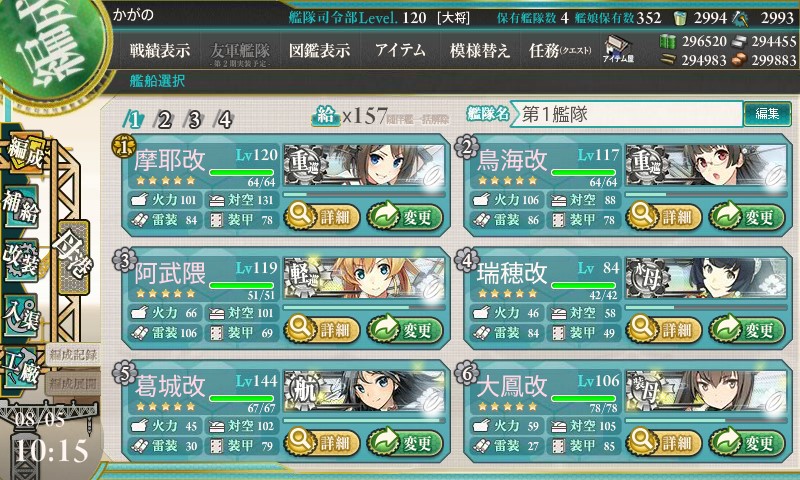Switch to fleet tab 3
Viewport: 800px width, 480px height.
[x=194, y=120]
